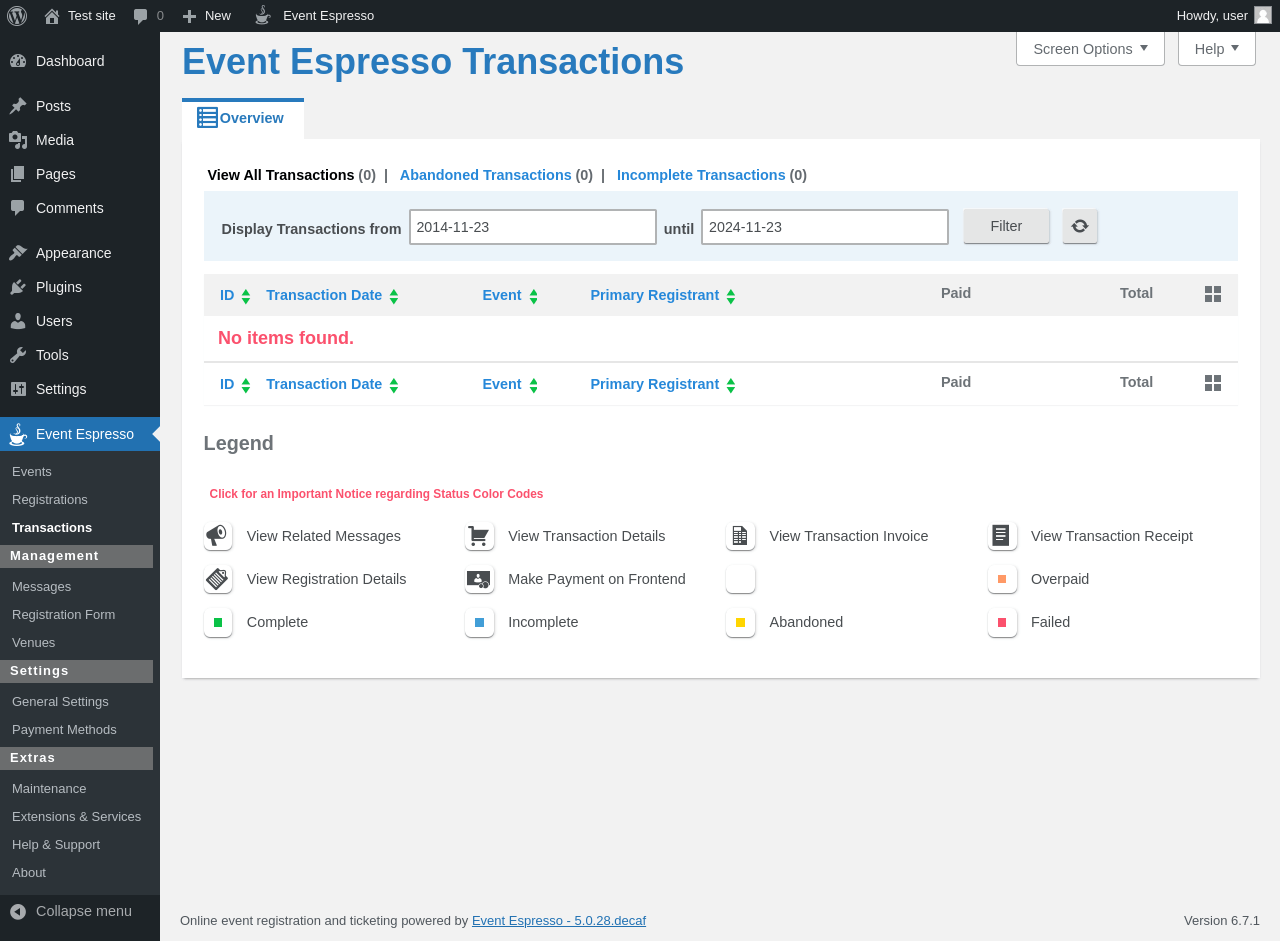Open Event Espresso in the top admin bar

tap(314, 15)
